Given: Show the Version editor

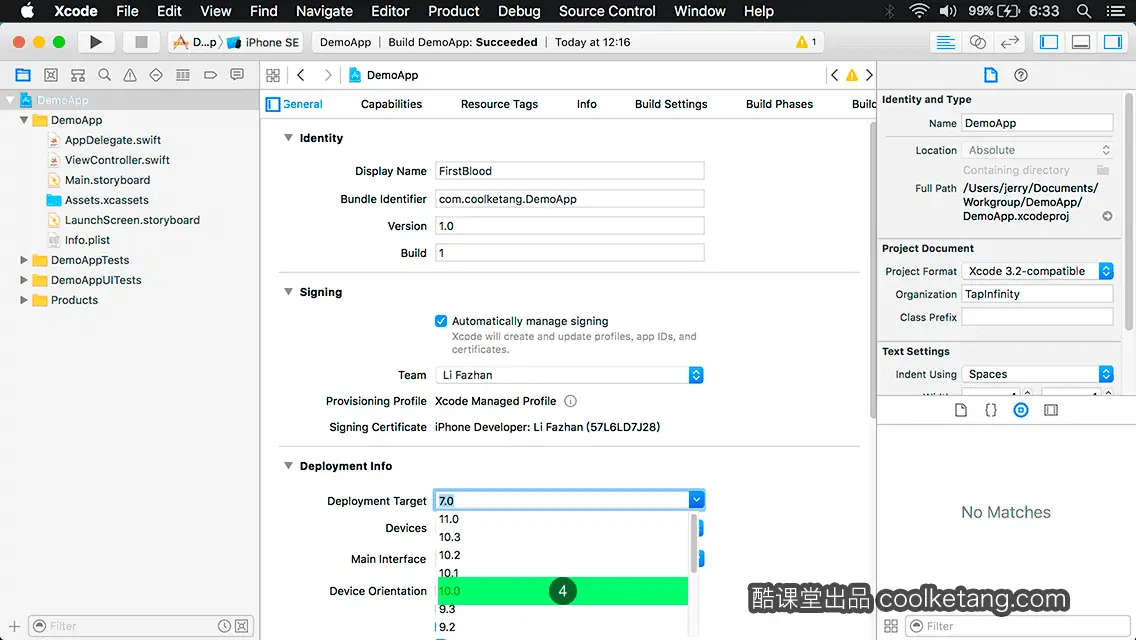Looking at the screenshot, I should tap(1009, 42).
